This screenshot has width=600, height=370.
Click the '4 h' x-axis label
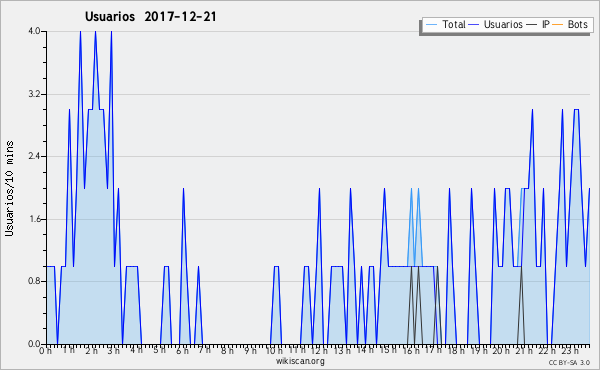pyautogui.click(x=136, y=350)
